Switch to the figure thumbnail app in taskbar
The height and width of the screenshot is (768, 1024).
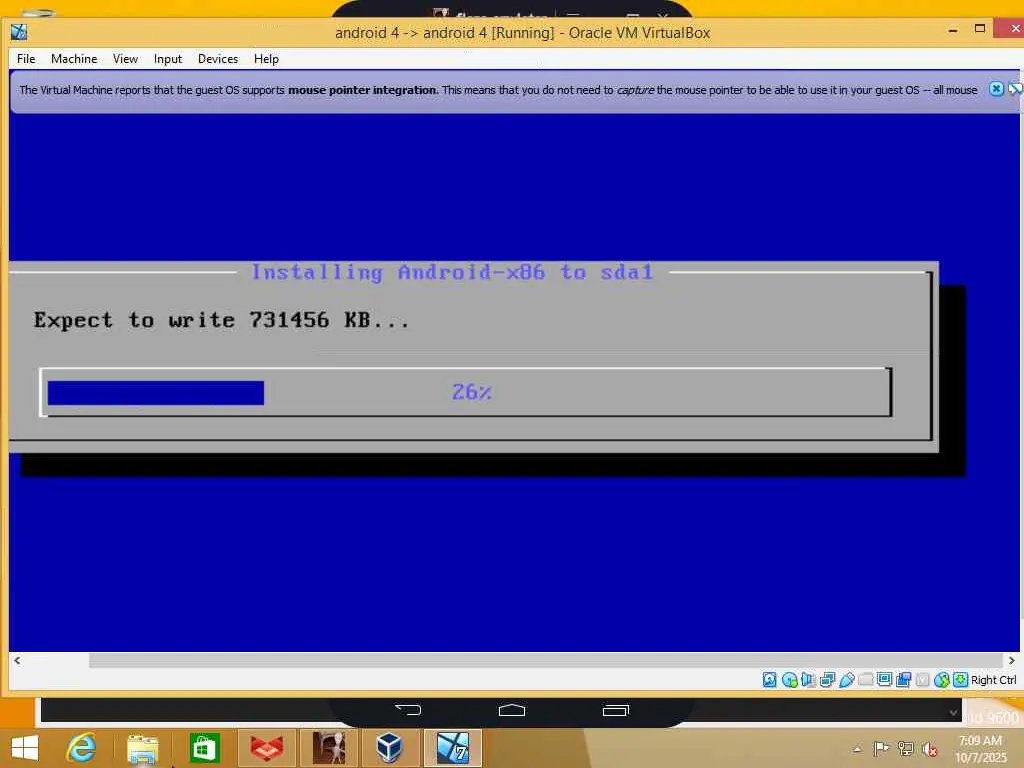(328, 748)
